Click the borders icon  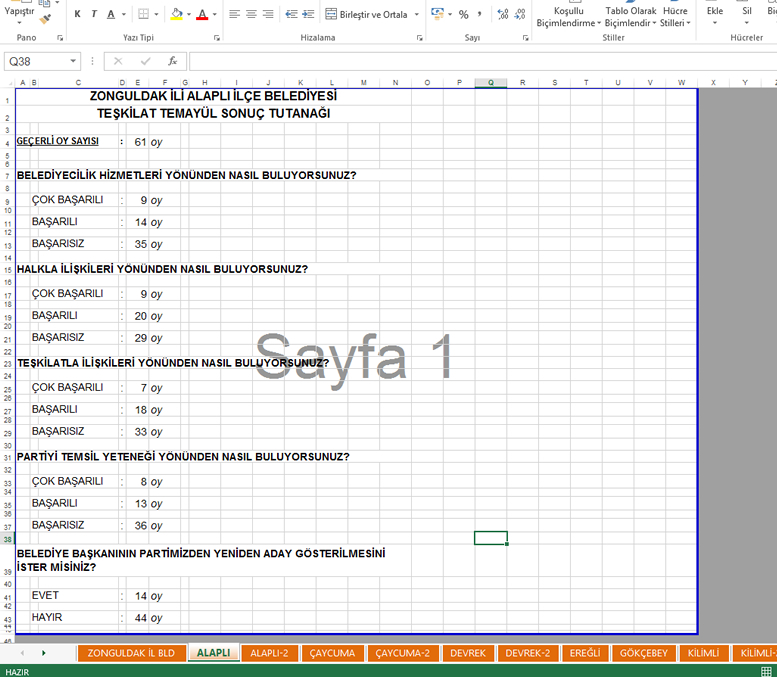[x=143, y=14]
